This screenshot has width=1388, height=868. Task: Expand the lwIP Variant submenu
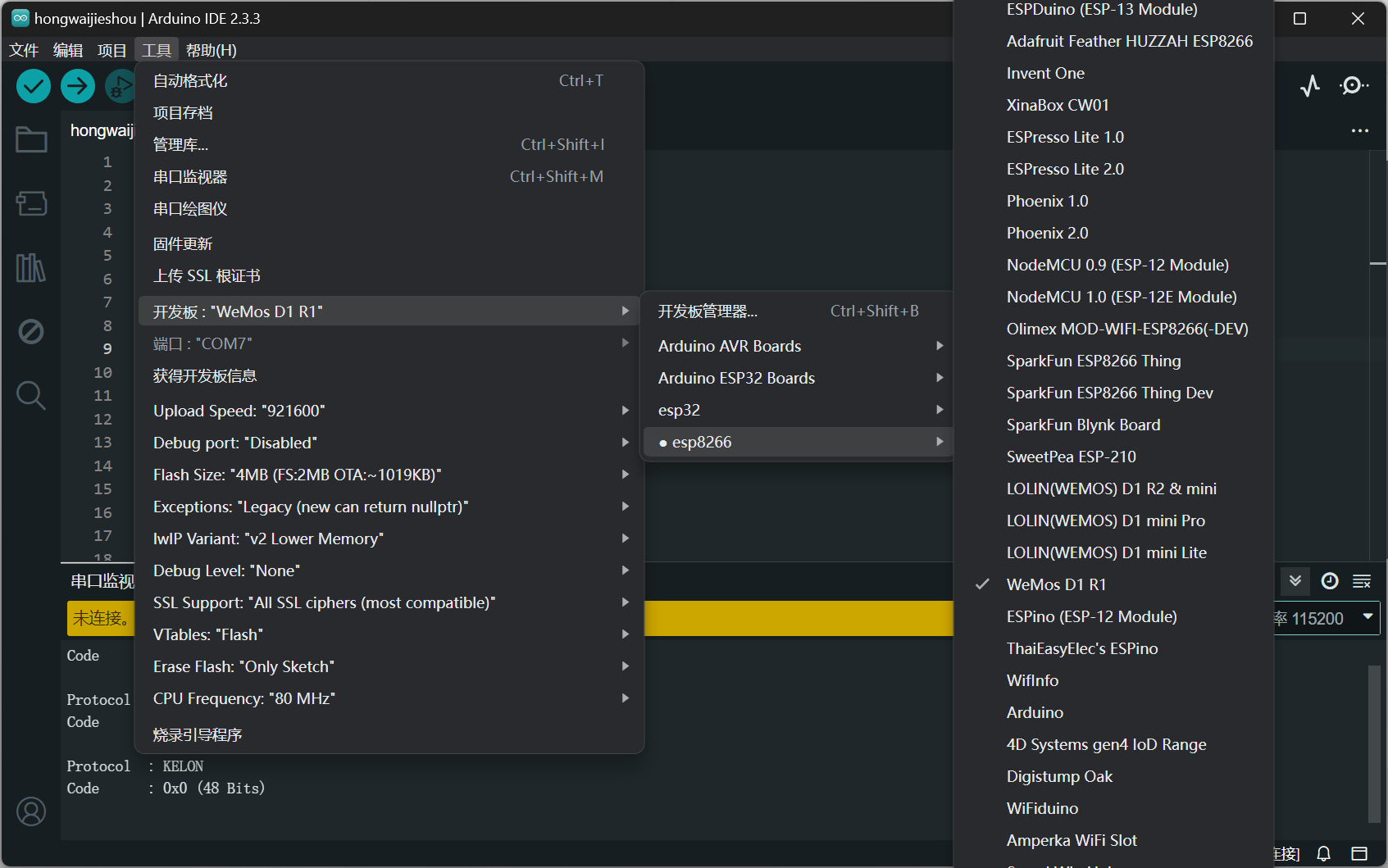(x=389, y=539)
